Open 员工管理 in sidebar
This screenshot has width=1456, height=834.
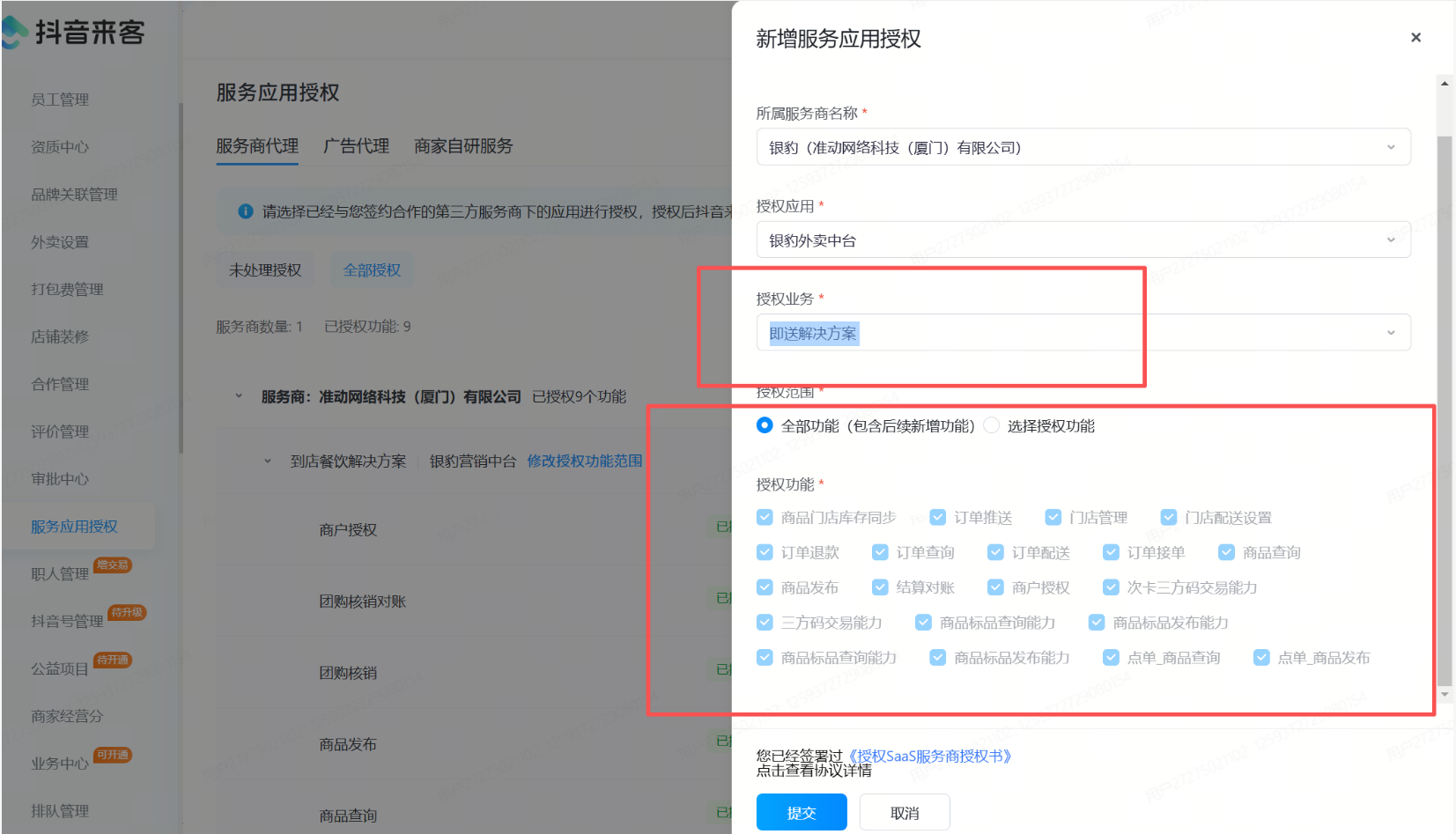tap(60, 100)
